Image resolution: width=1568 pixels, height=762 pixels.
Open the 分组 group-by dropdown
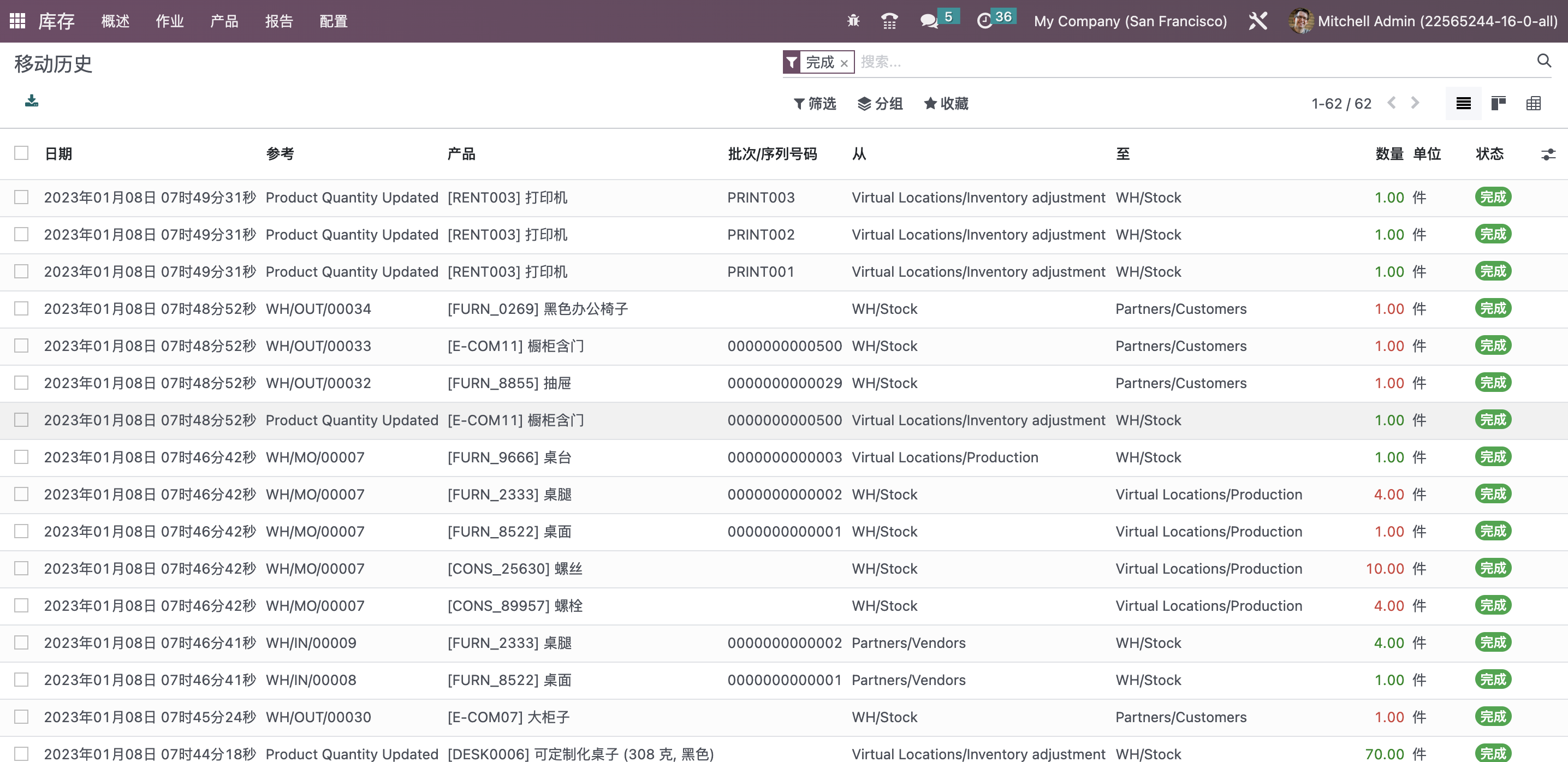pyautogui.click(x=880, y=104)
